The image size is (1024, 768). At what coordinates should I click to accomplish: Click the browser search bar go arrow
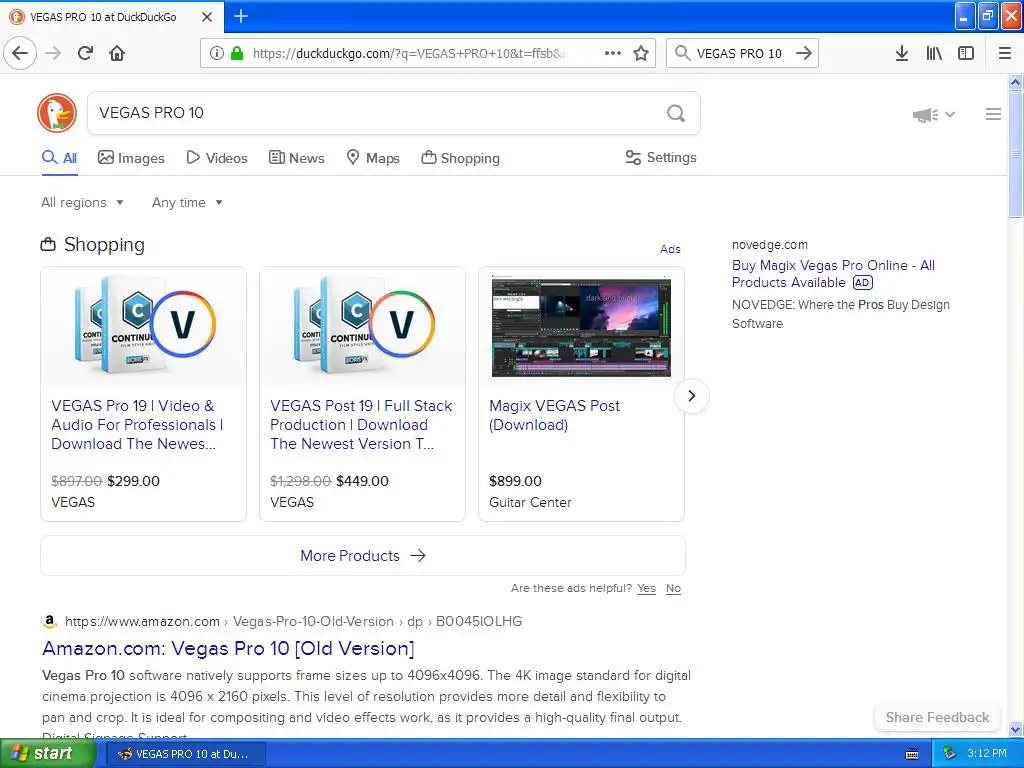(x=804, y=53)
